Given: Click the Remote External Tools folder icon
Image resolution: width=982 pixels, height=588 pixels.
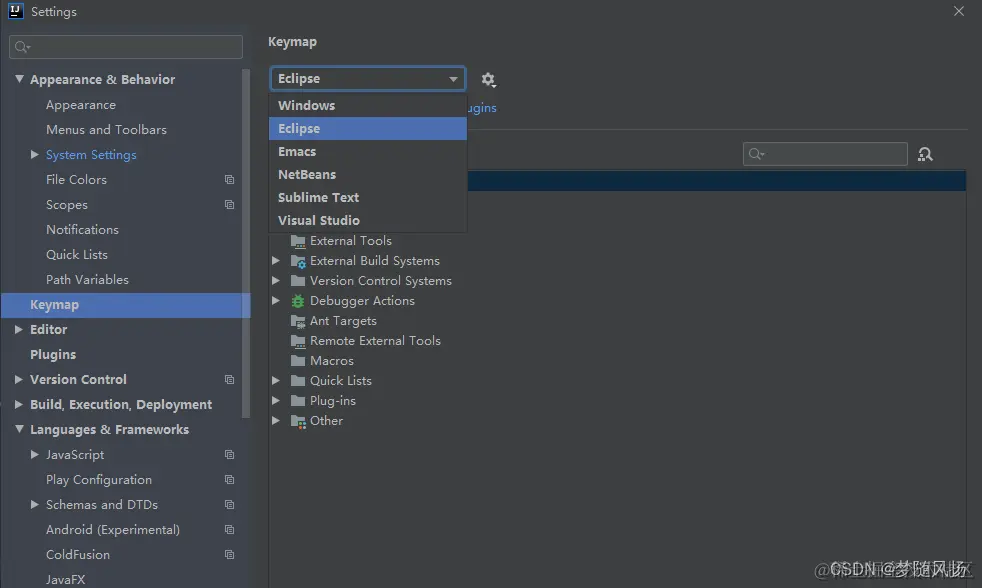Looking at the screenshot, I should [298, 341].
